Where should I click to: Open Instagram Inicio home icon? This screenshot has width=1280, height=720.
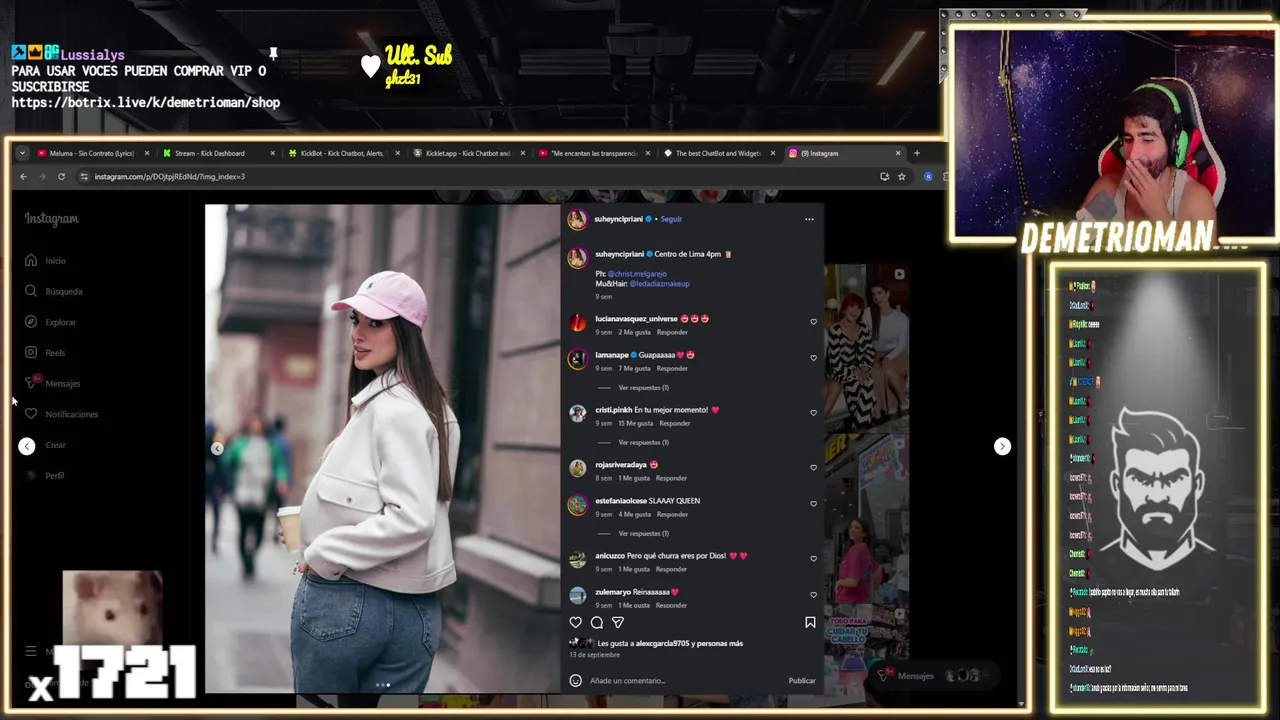[31, 260]
